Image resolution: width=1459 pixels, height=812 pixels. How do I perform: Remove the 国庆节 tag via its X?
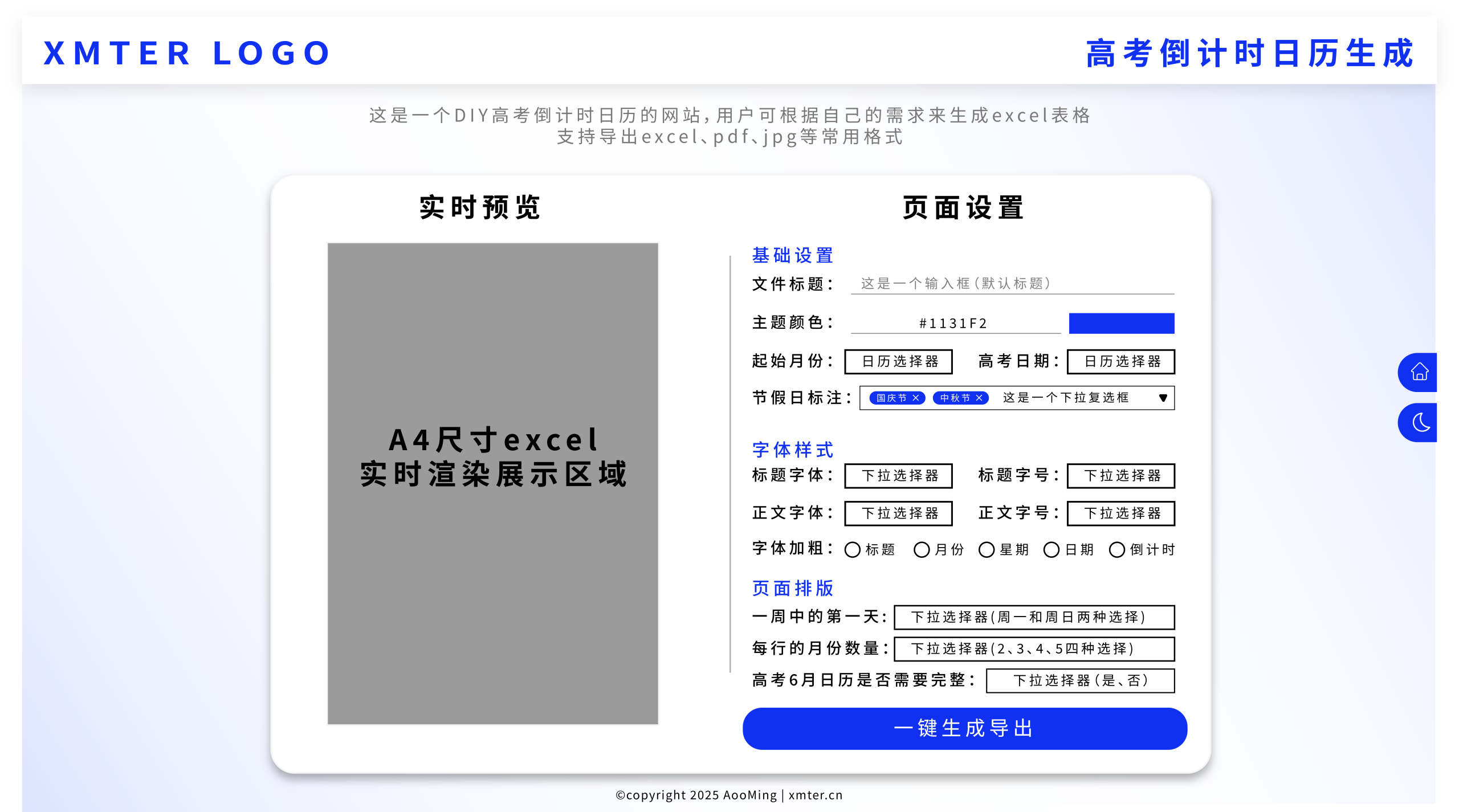915,398
